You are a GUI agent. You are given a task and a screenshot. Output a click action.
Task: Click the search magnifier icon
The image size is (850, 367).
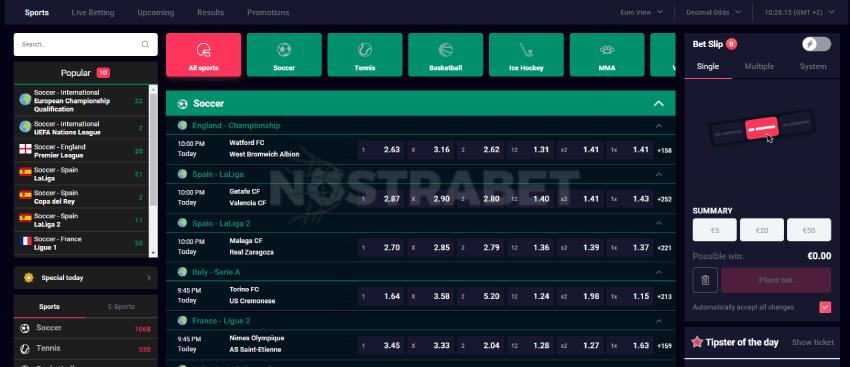(x=145, y=45)
